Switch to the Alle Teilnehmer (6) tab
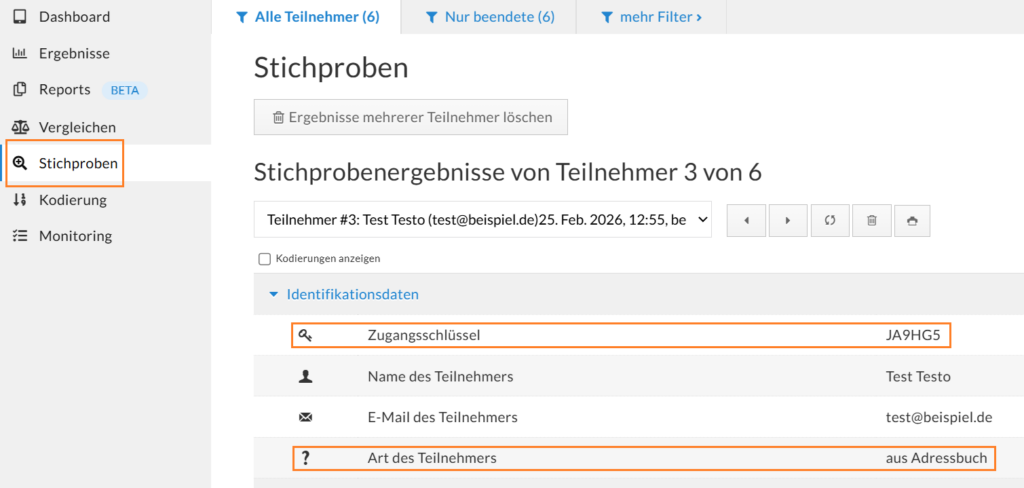This screenshot has width=1024, height=488. (306, 17)
